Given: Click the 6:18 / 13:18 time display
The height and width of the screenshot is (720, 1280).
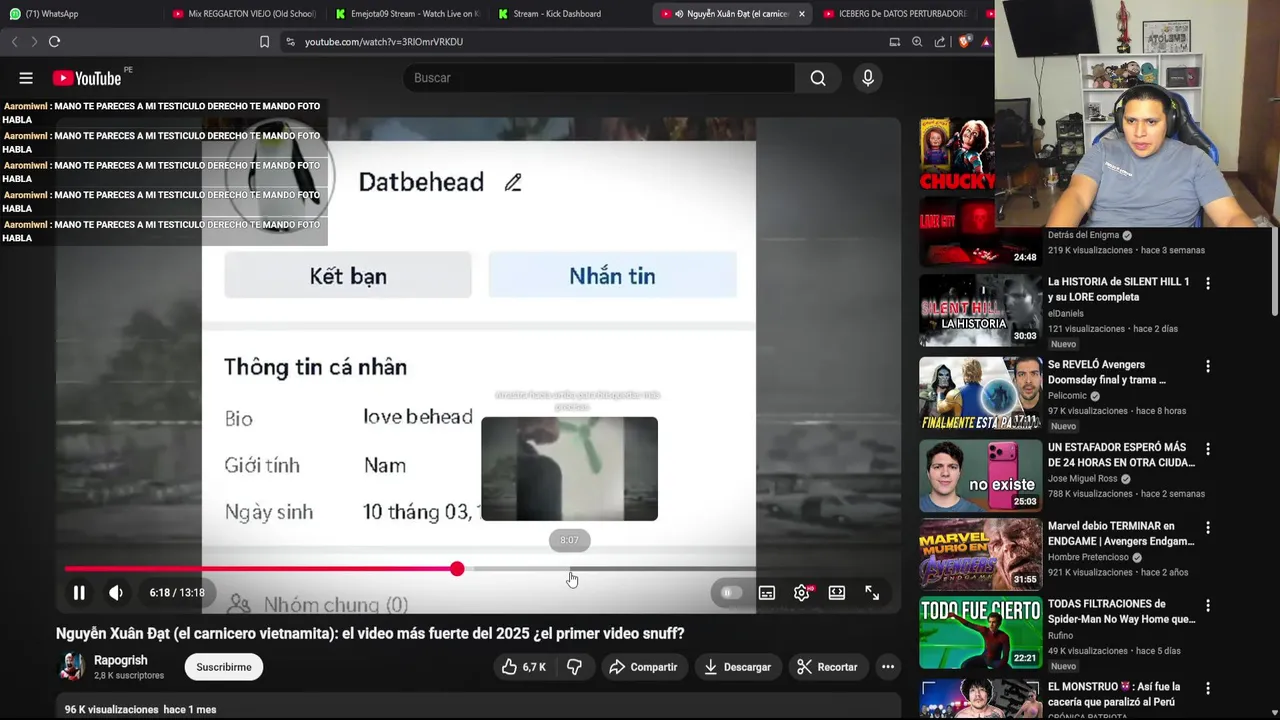Looking at the screenshot, I should tap(177, 593).
